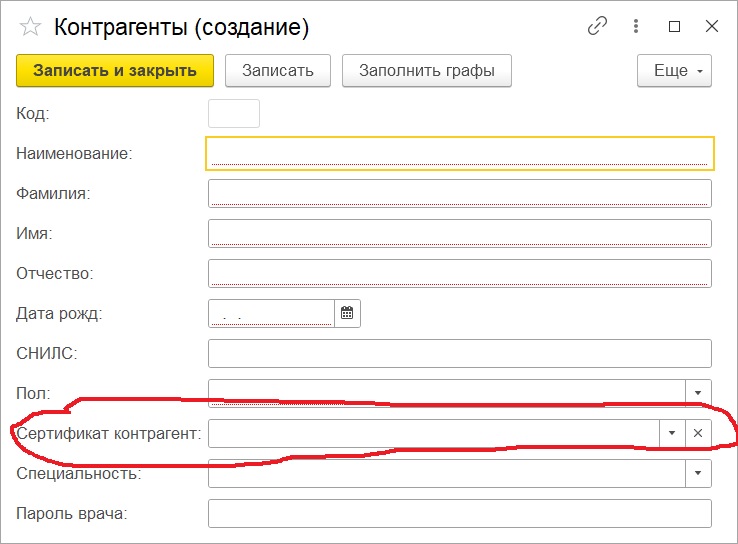Click the Дата рожд date input
Image resolution: width=738 pixels, height=544 pixels.
pyautogui.click(x=271, y=313)
